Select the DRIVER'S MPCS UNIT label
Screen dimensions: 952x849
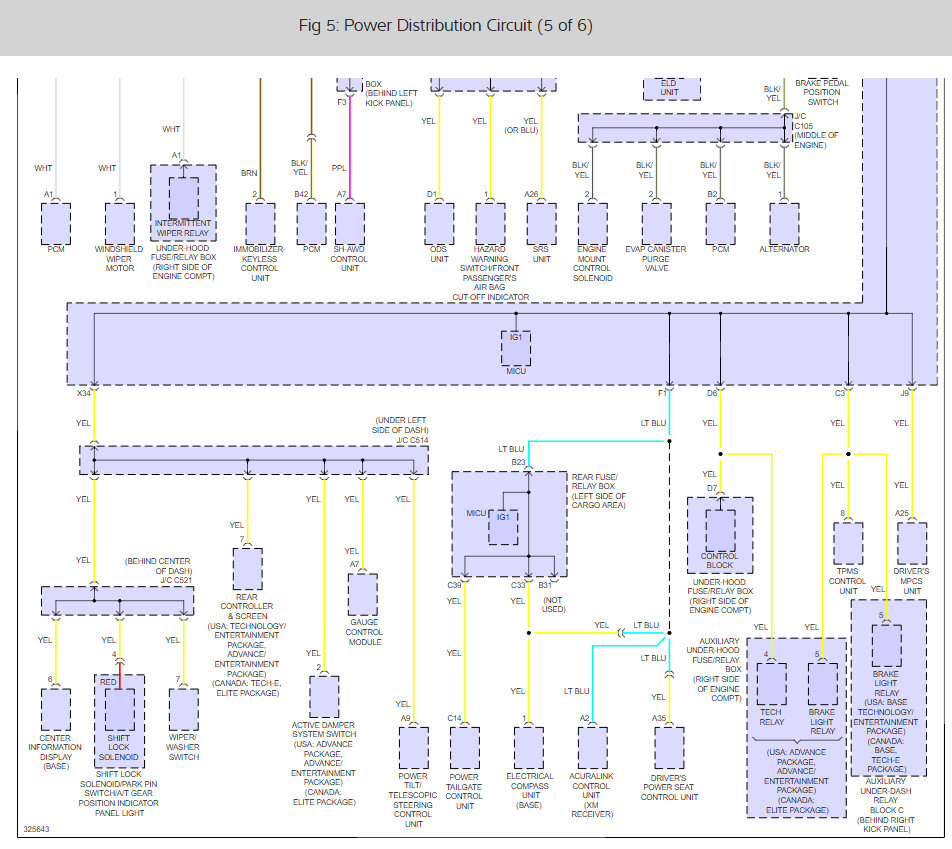click(911, 581)
